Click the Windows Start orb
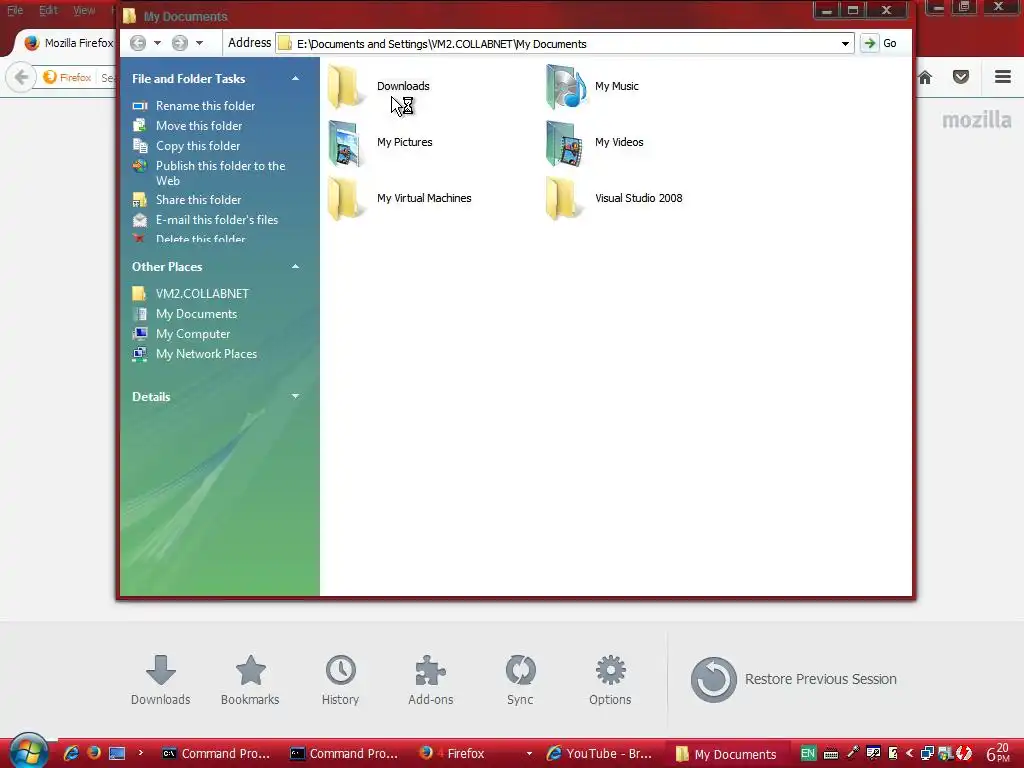1024x768 pixels. (x=27, y=750)
